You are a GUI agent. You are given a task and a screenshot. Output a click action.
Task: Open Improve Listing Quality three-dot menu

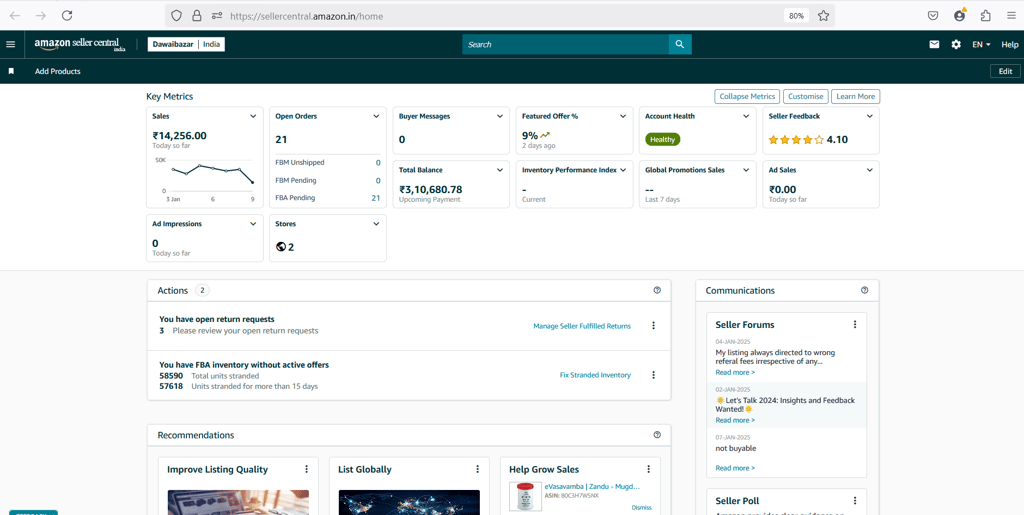pos(306,469)
